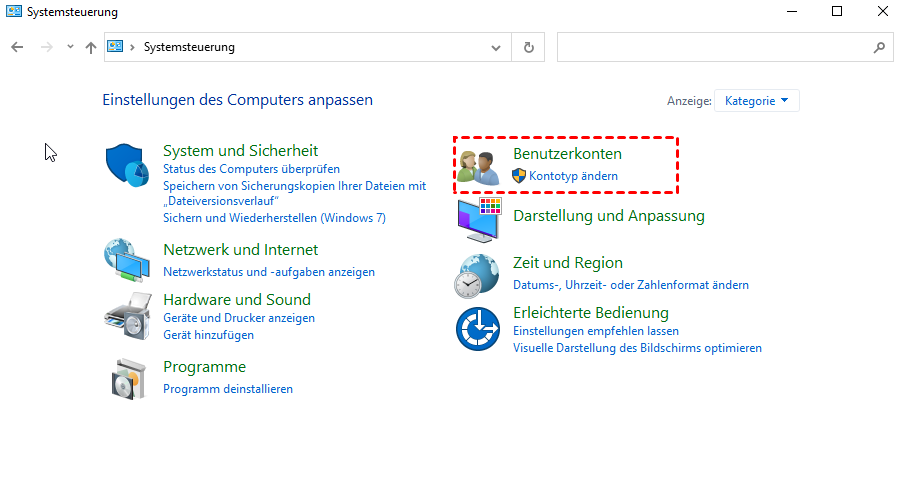Screen dimensions: 901x485
Task: Refresh the Systemsteuerung view
Action: [529, 47]
